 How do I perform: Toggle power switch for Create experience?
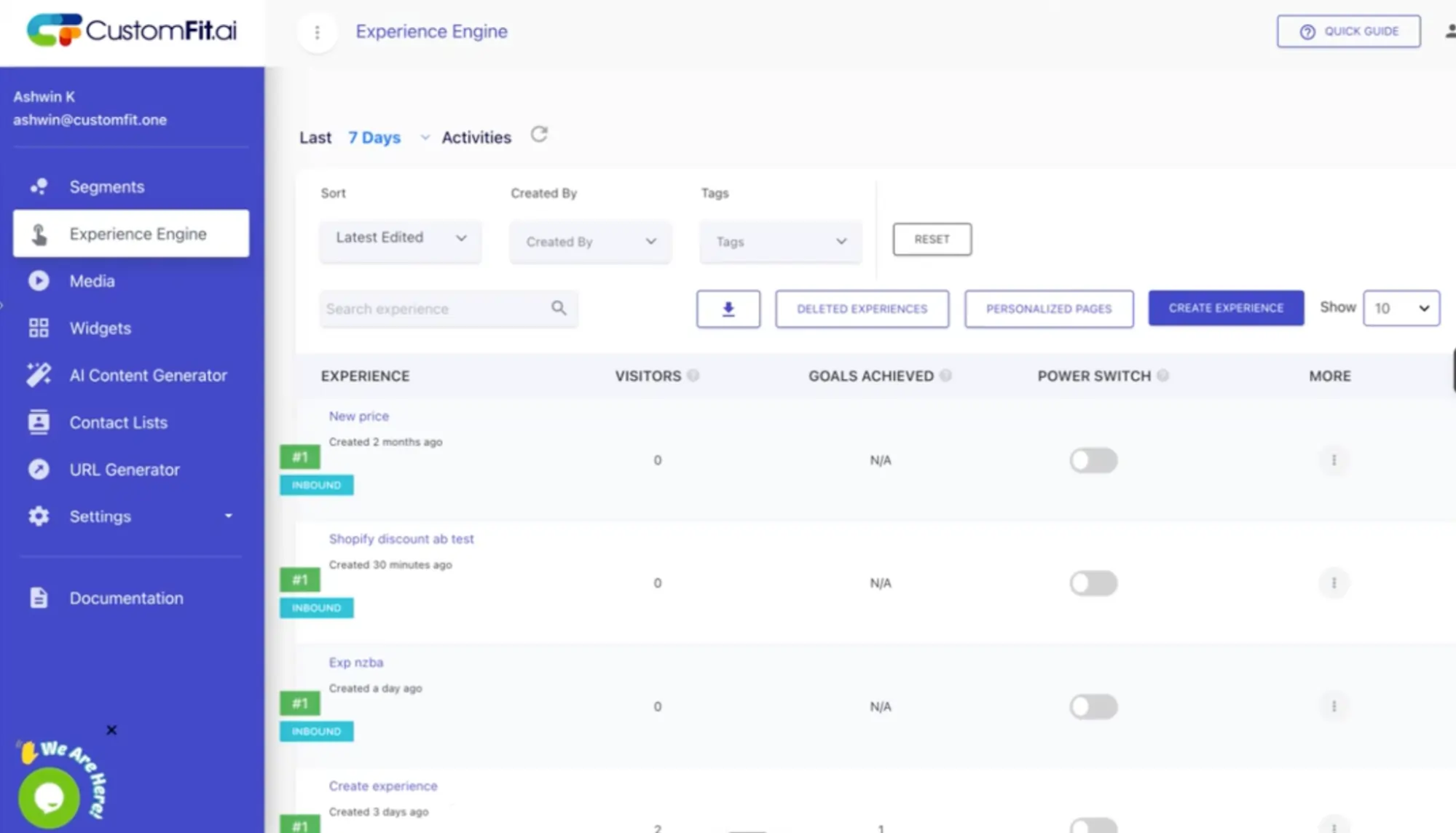(1093, 826)
